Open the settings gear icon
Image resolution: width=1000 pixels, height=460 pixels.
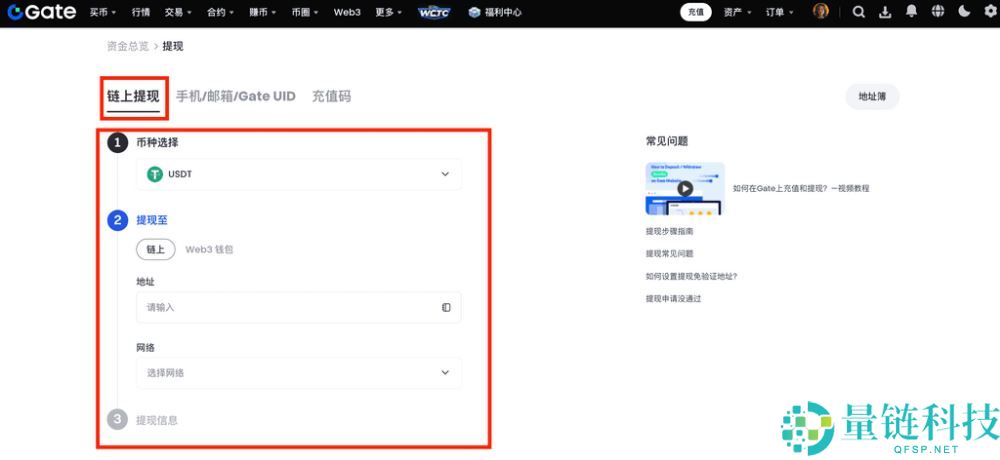tap(990, 12)
